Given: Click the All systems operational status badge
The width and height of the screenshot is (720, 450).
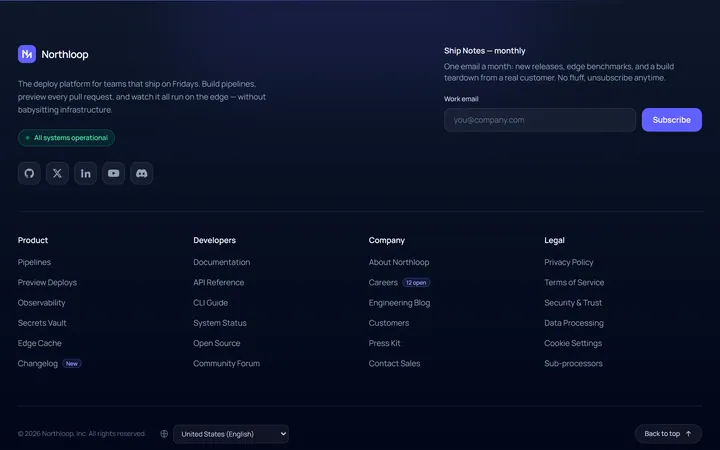Looking at the screenshot, I should (x=66, y=138).
